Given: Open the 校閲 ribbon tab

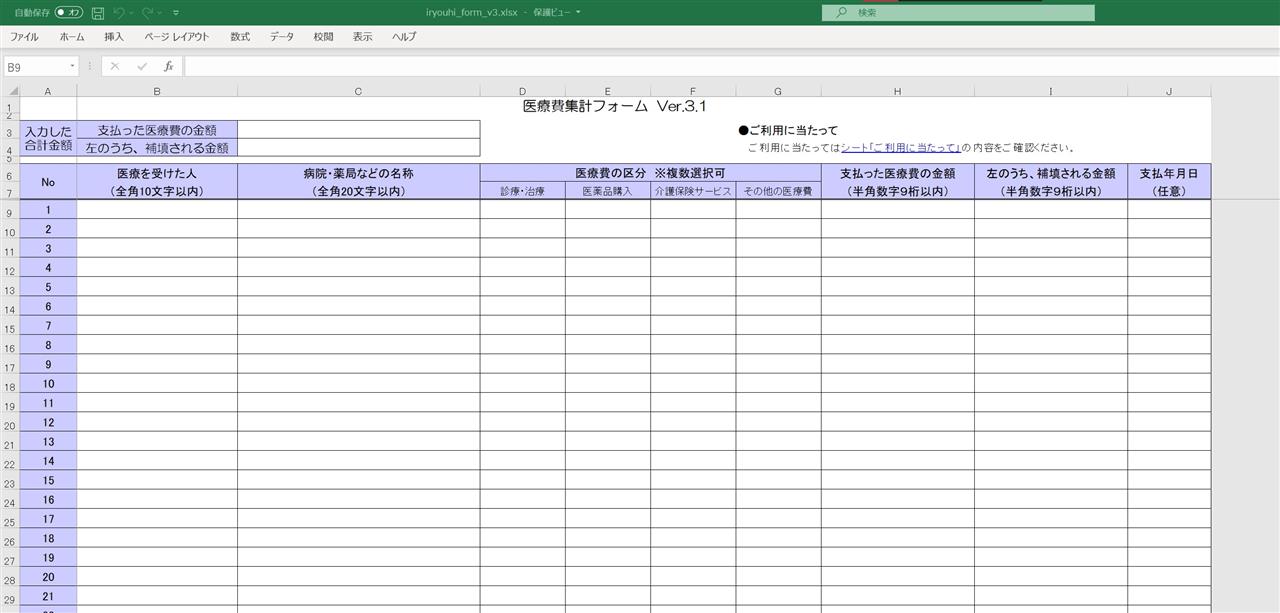Looking at the screenshot, I should (323, 37).
